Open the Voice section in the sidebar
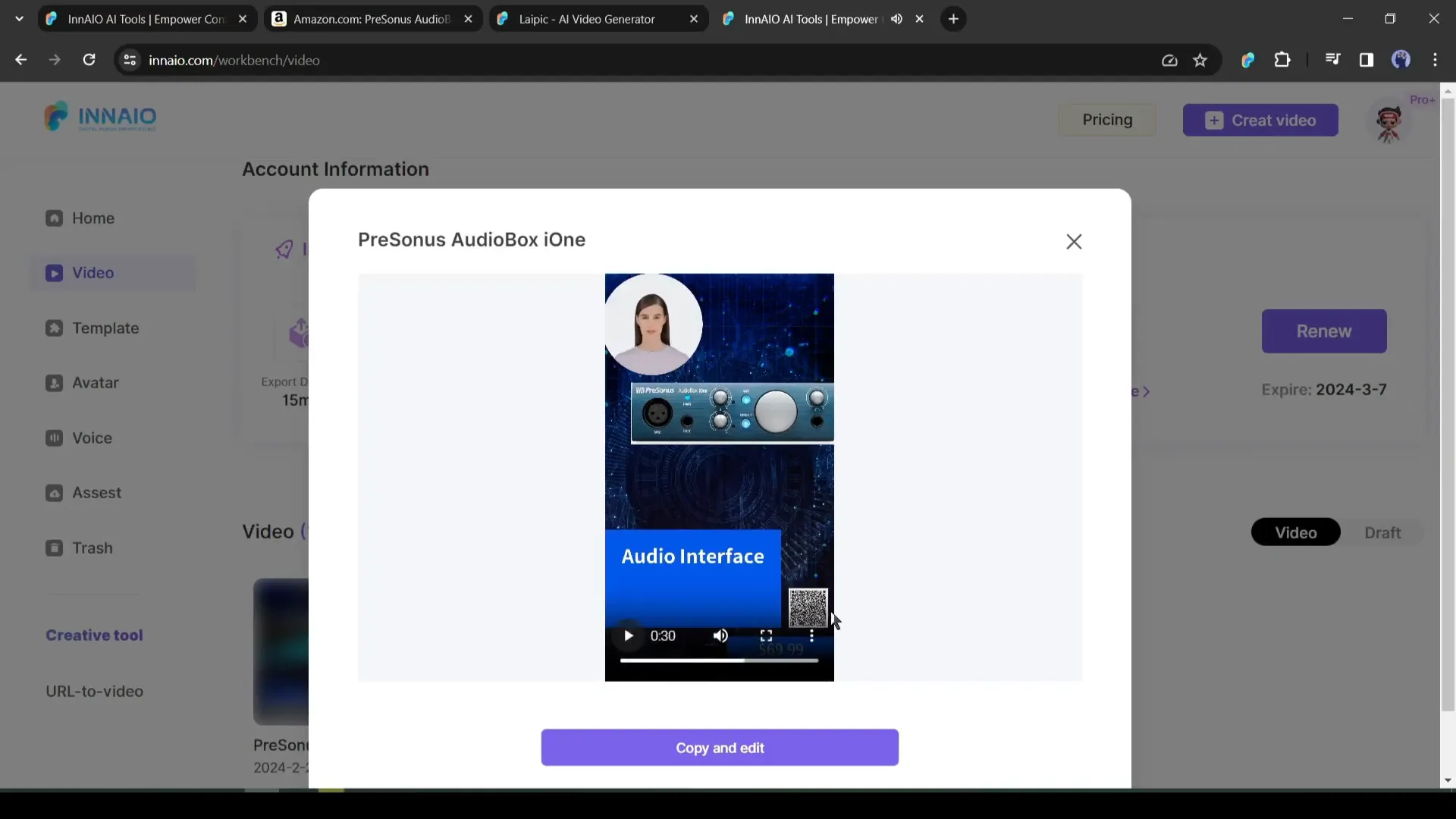The height and width of the screenshot is (819, 1456). (x=79, y=438)
